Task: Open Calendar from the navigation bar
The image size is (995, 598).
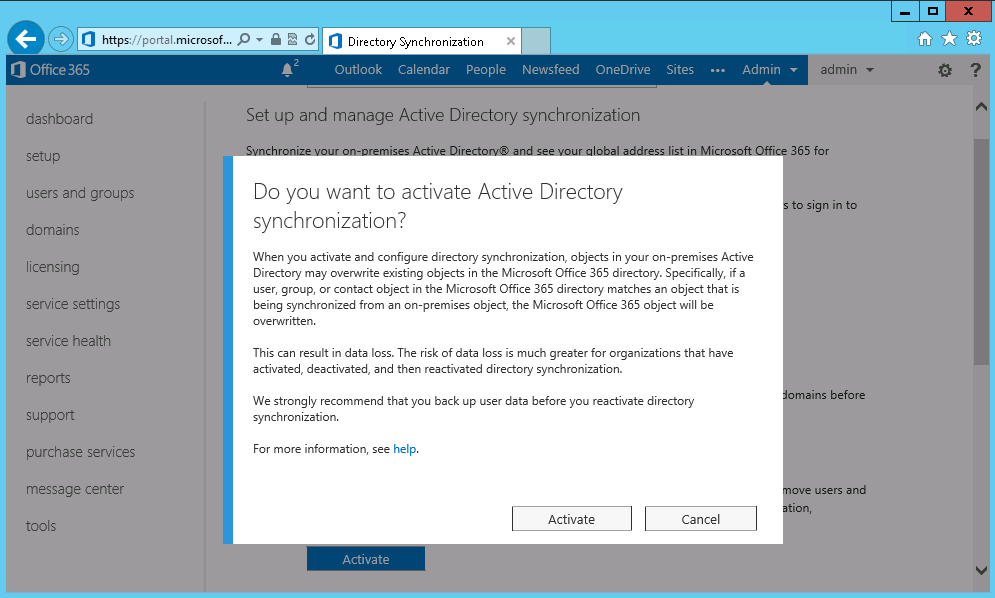Action: point(423,70)
